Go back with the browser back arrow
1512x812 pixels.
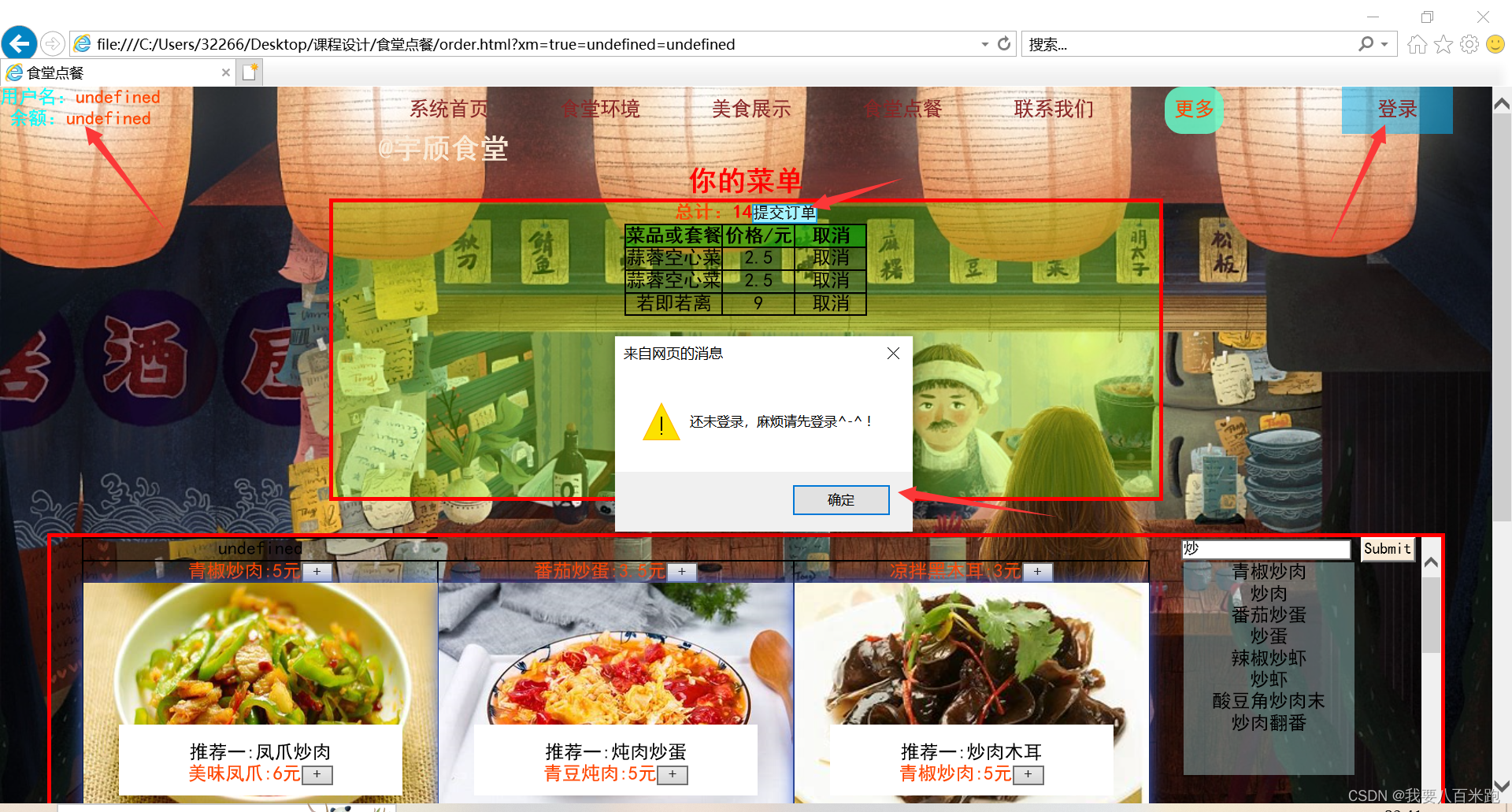(19, 43)
